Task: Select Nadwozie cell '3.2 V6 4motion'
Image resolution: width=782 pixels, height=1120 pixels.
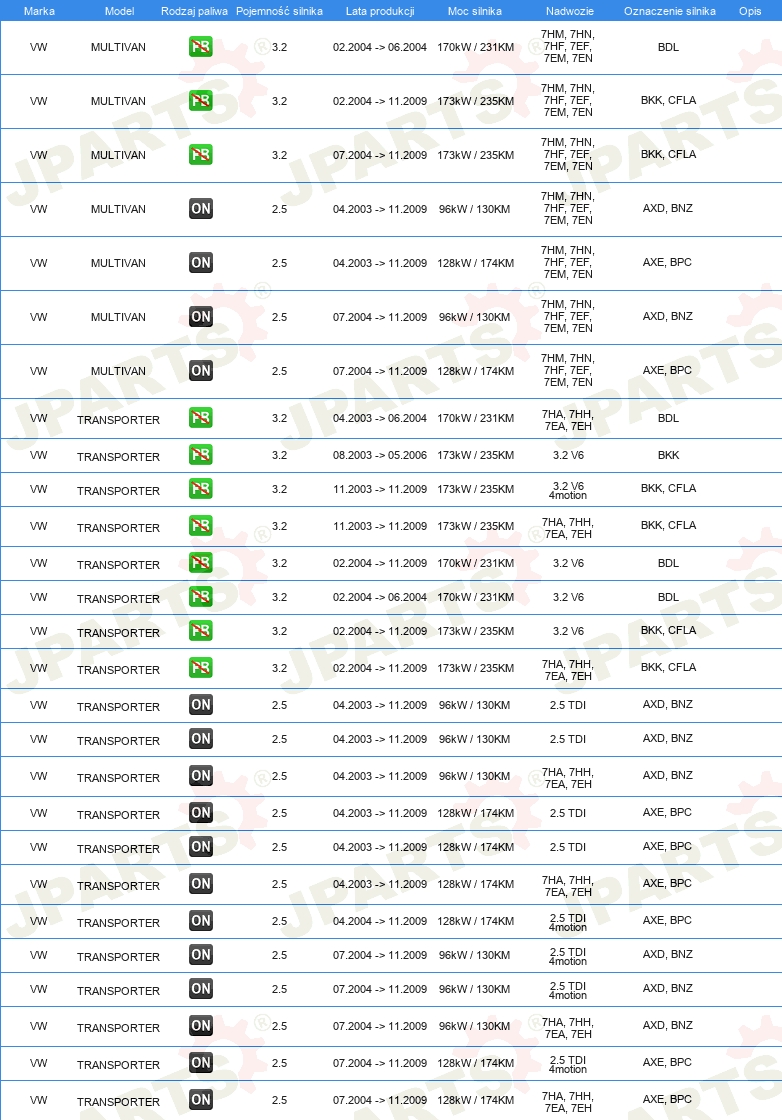Action: pos(568,490)
